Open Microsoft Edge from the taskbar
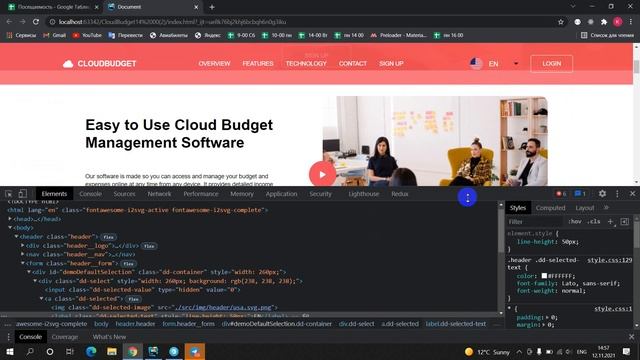The width and height of the screenshot is (640, 360). pyautogui.click(x=91, y=351)
